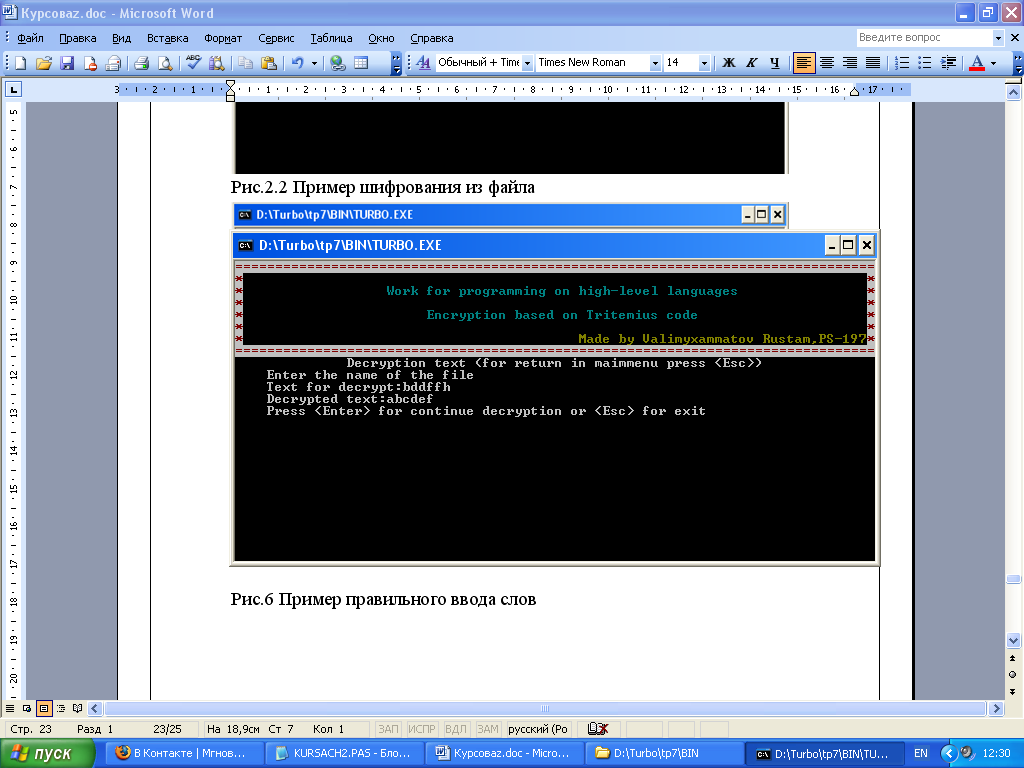
Task: Create a new blank document
Action: (20, 63)
